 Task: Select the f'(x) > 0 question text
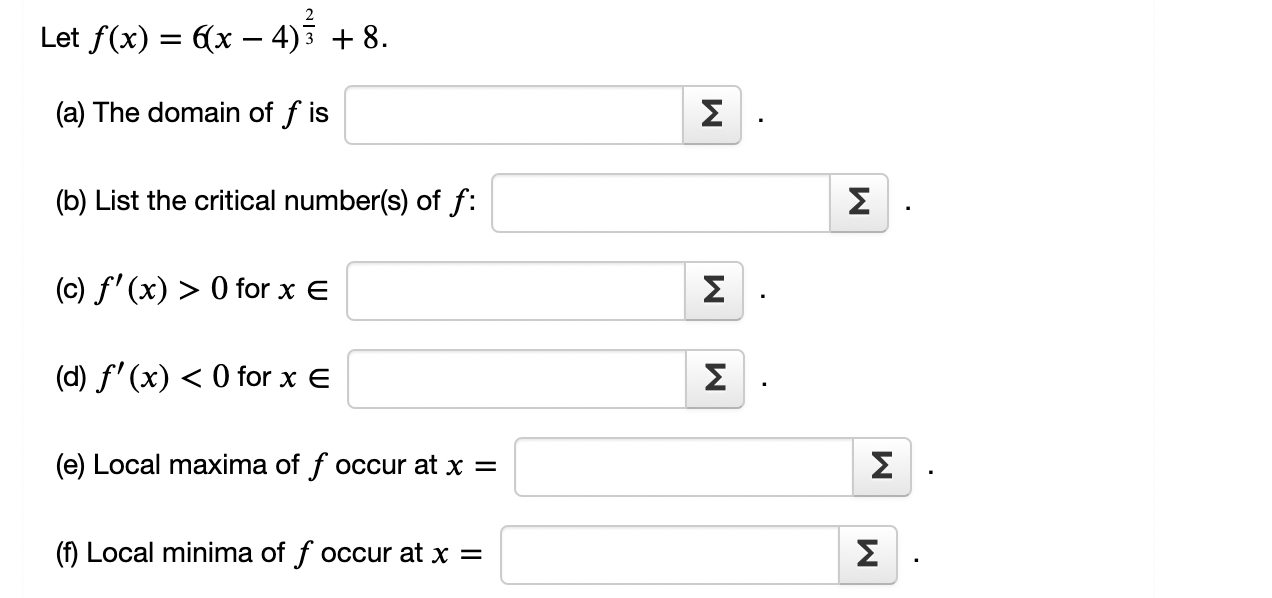pyautogui.click(x=190, y=289)
